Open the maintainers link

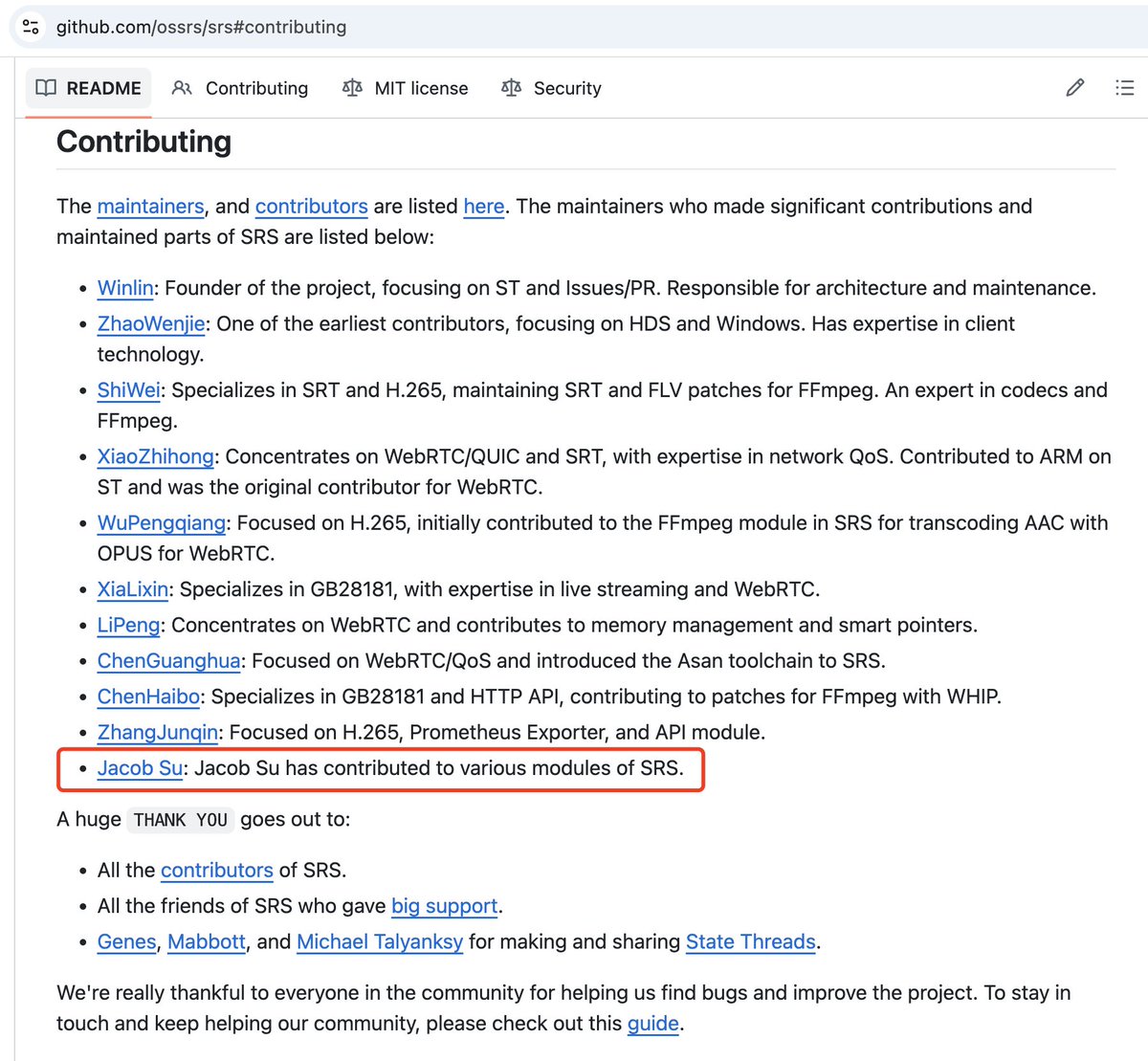coord(150,207)
